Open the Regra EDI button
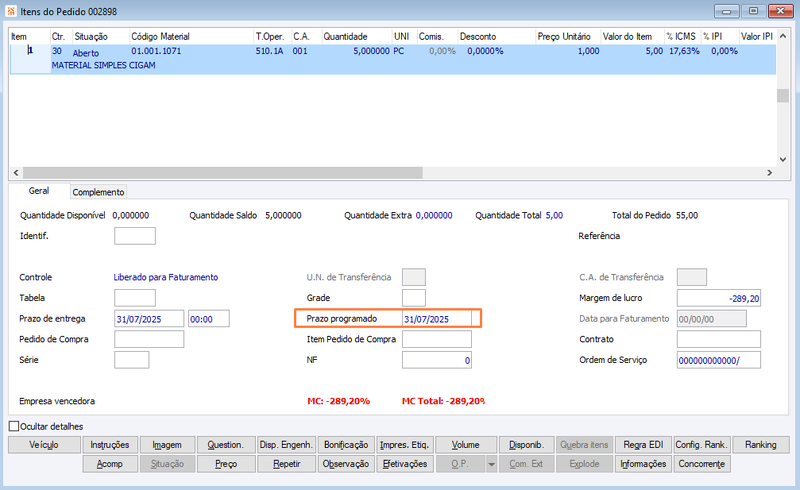 [643, 445]
